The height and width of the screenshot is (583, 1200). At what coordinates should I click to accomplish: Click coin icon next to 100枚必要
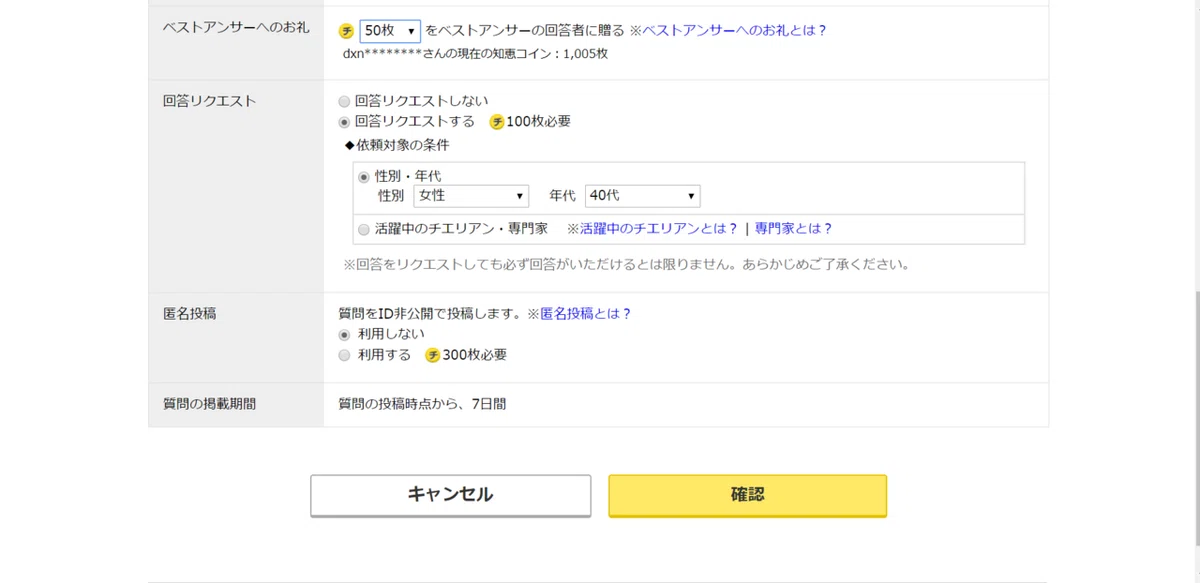point(496,122)
